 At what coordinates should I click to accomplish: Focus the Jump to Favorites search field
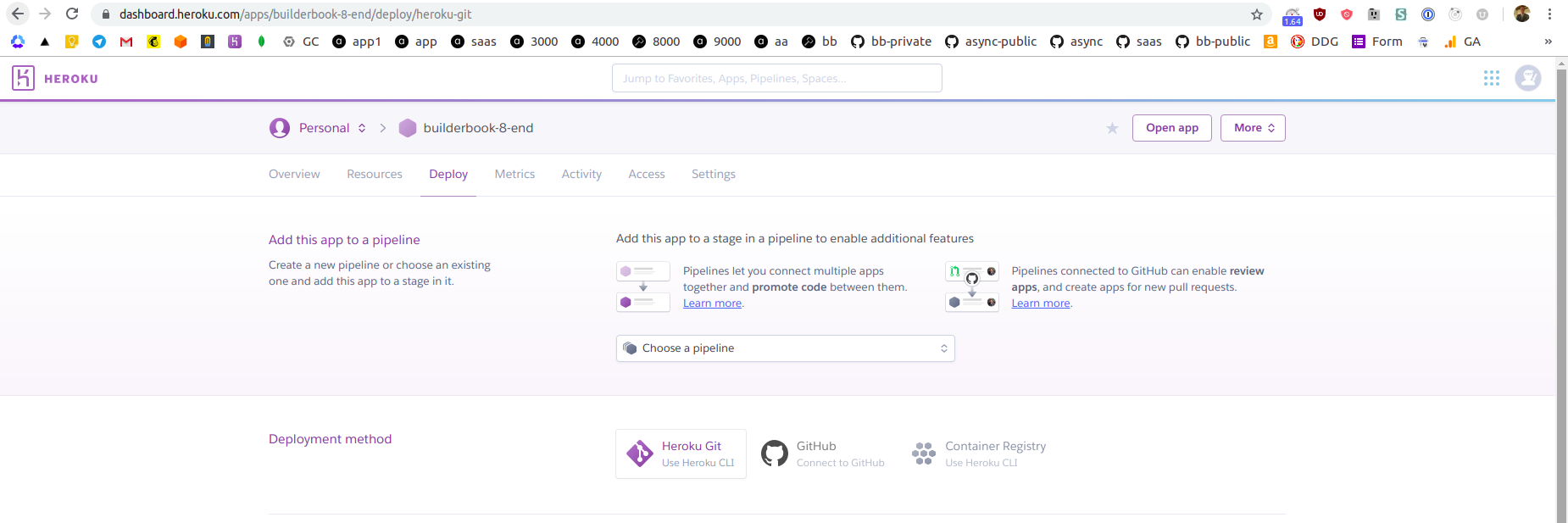(776, 78)
